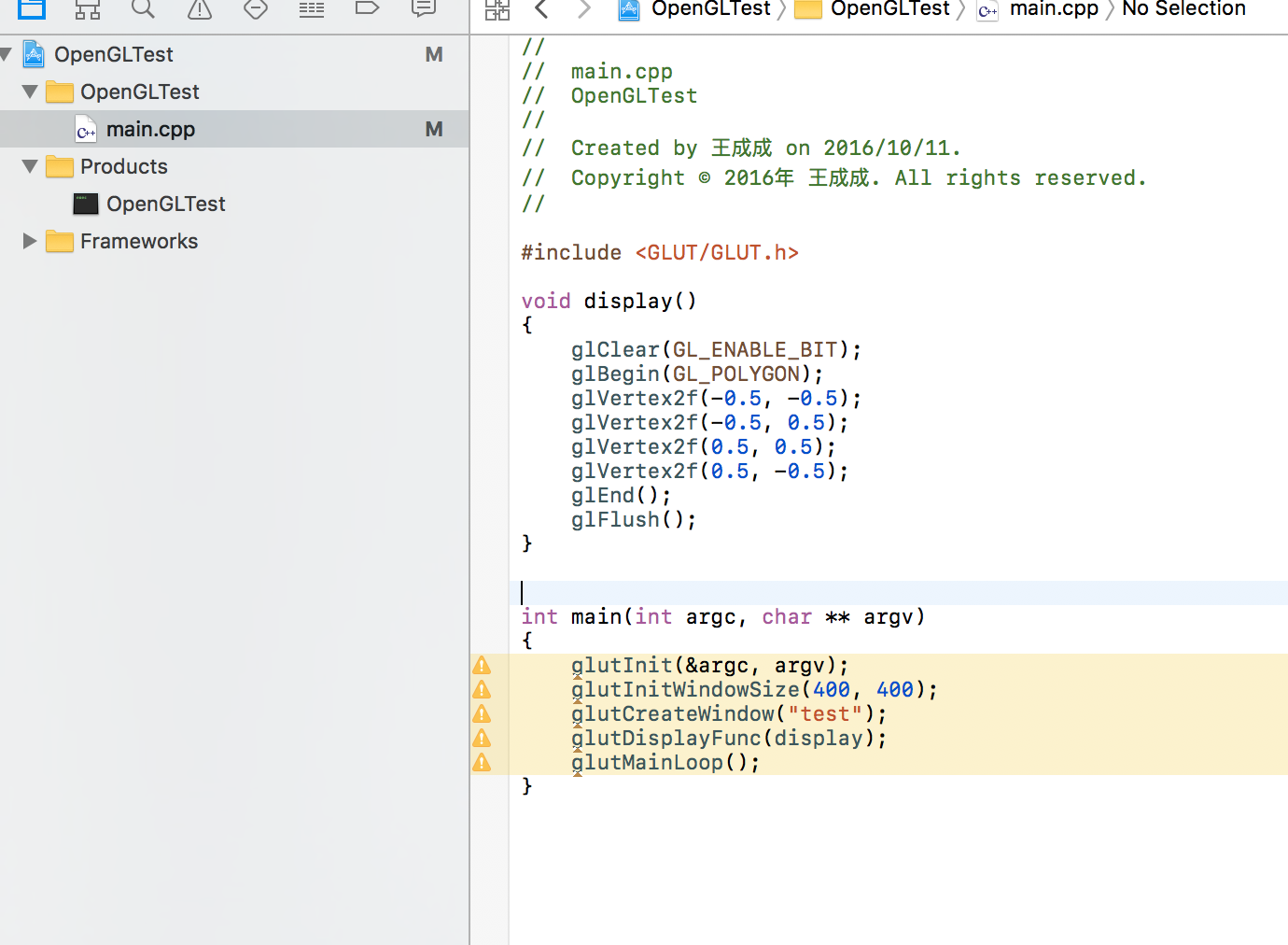Click the "glVertex2f(-0.5, -0.5);" line

click(x=716, y=398)
